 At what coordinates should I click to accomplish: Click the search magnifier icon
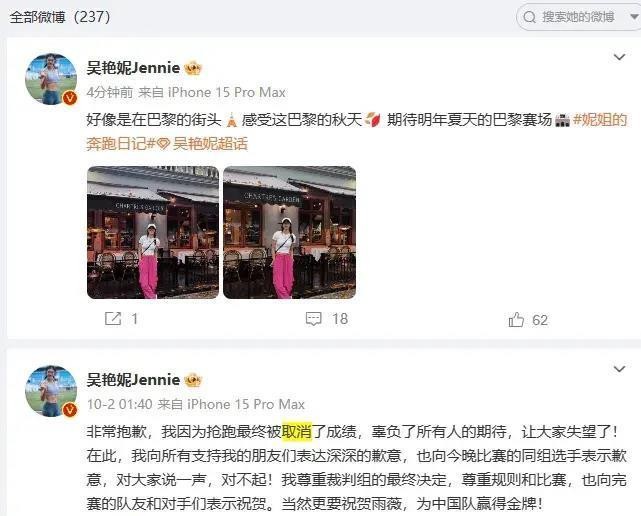pos(529,17)
